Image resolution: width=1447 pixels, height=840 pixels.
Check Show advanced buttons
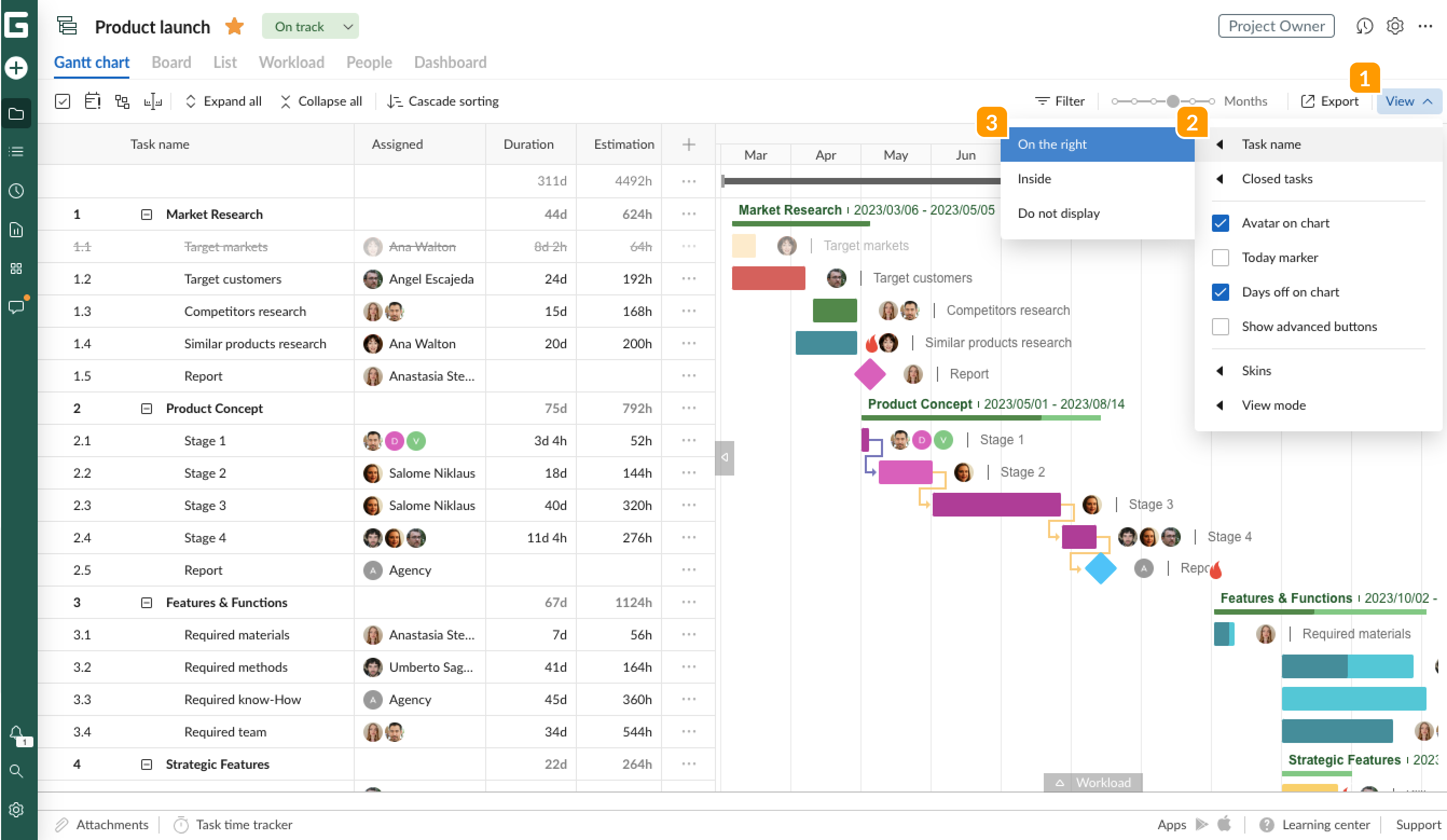pos(1221,326)
